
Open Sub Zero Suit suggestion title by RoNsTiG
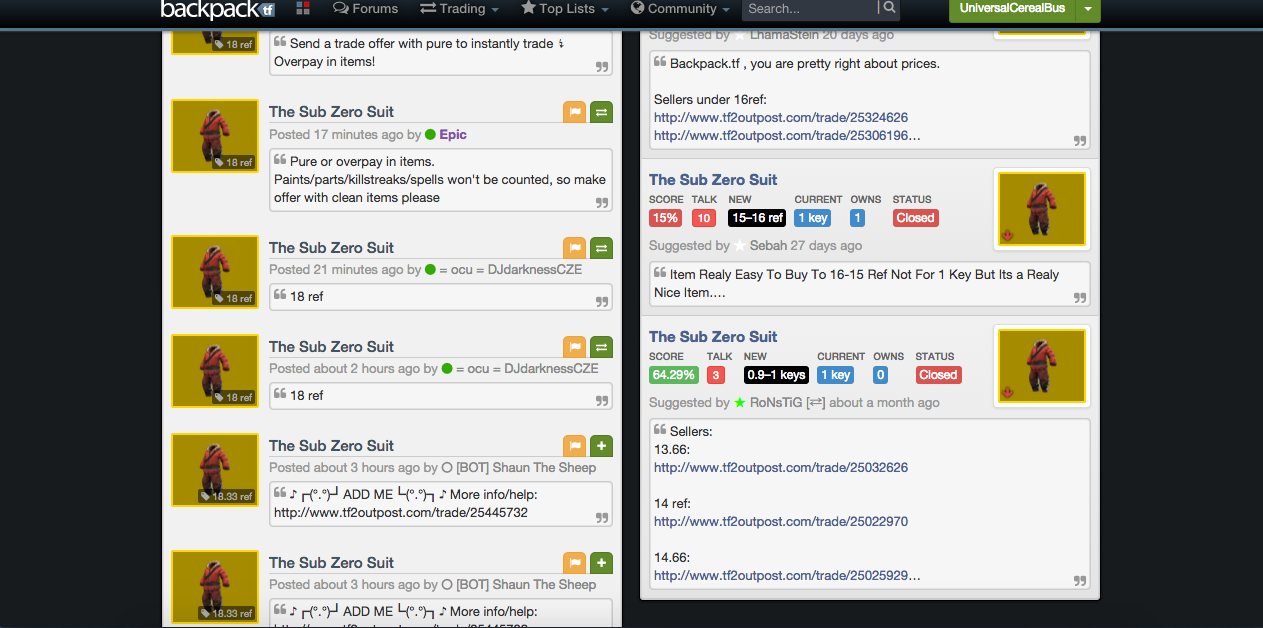(713, 337)
